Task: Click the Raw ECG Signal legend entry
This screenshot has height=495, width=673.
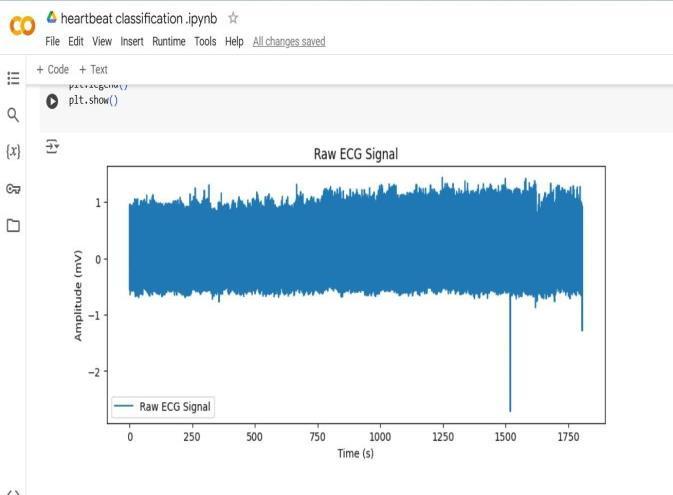Action: click(x=163, y=407)
